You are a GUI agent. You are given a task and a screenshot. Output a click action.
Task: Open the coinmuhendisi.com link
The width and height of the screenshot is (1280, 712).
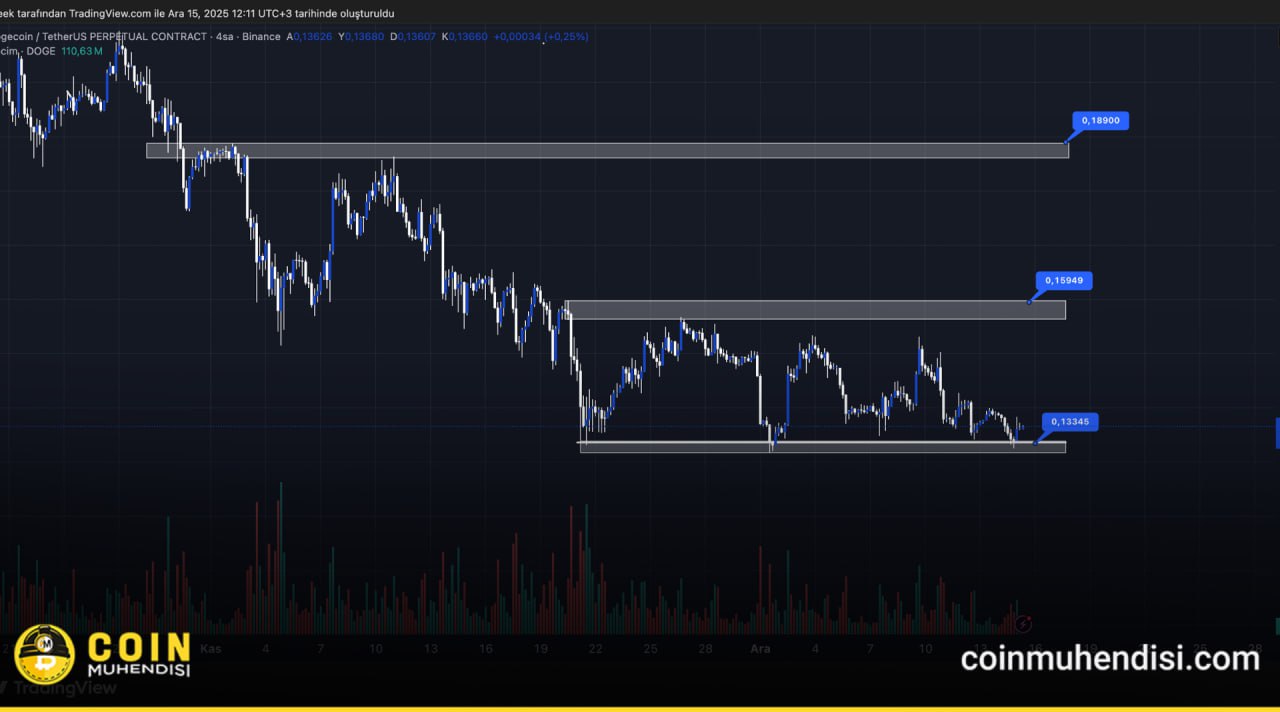pyautogui.click(x=1110, y=658)
